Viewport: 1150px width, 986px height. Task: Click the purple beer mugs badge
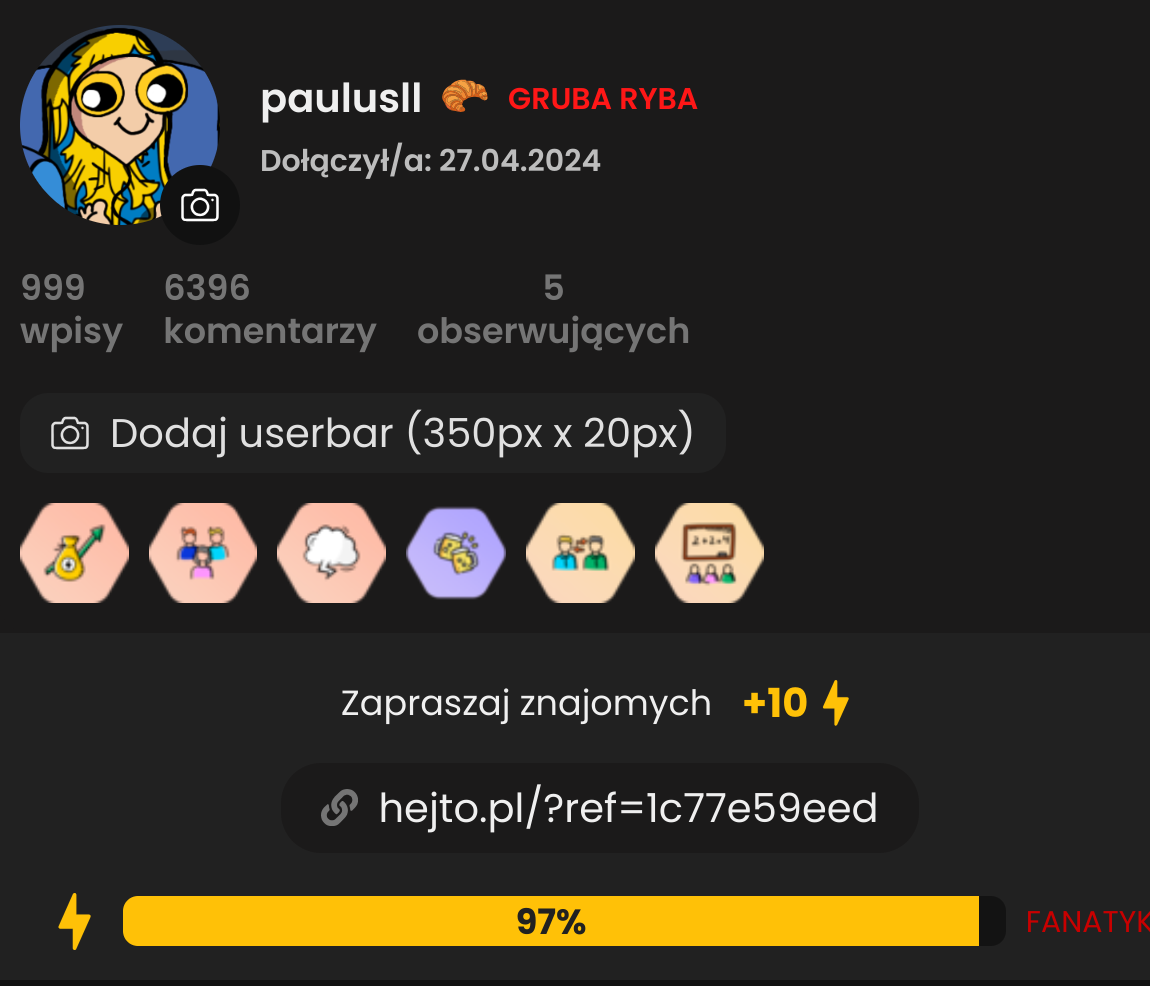[x=456, y=553]
